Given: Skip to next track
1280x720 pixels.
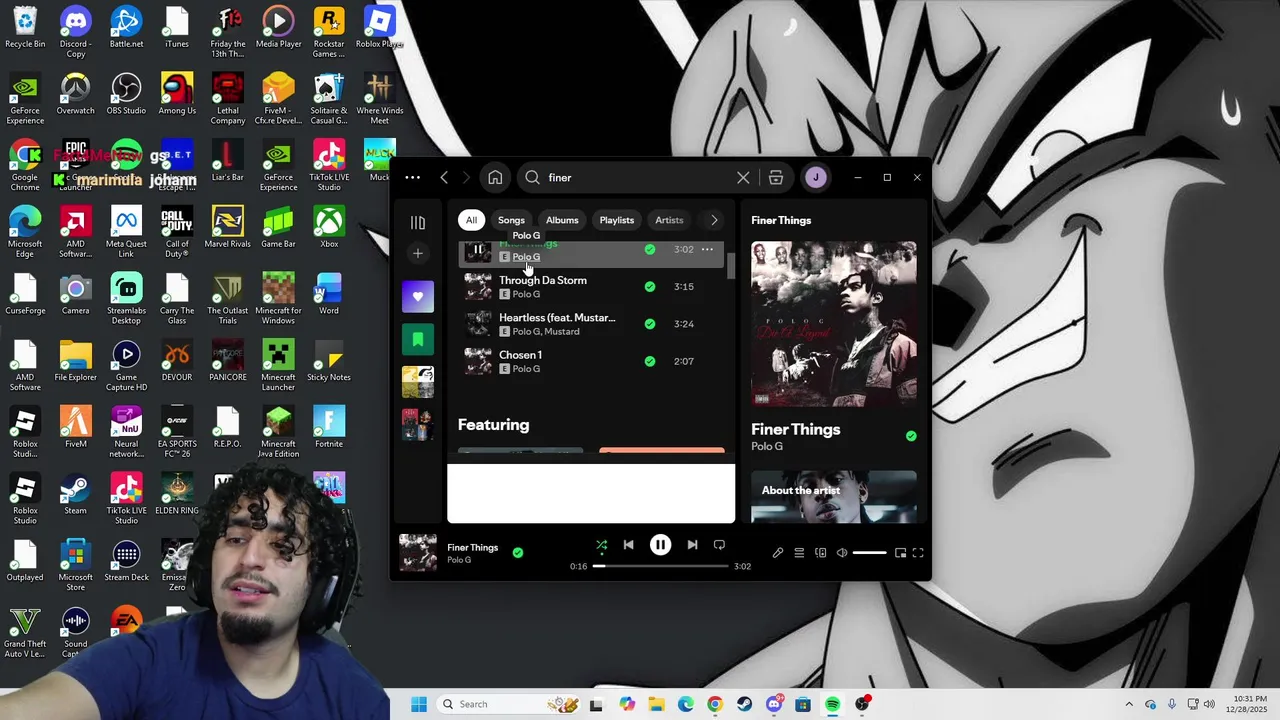Looking at the screenshot, I should 692,545.
